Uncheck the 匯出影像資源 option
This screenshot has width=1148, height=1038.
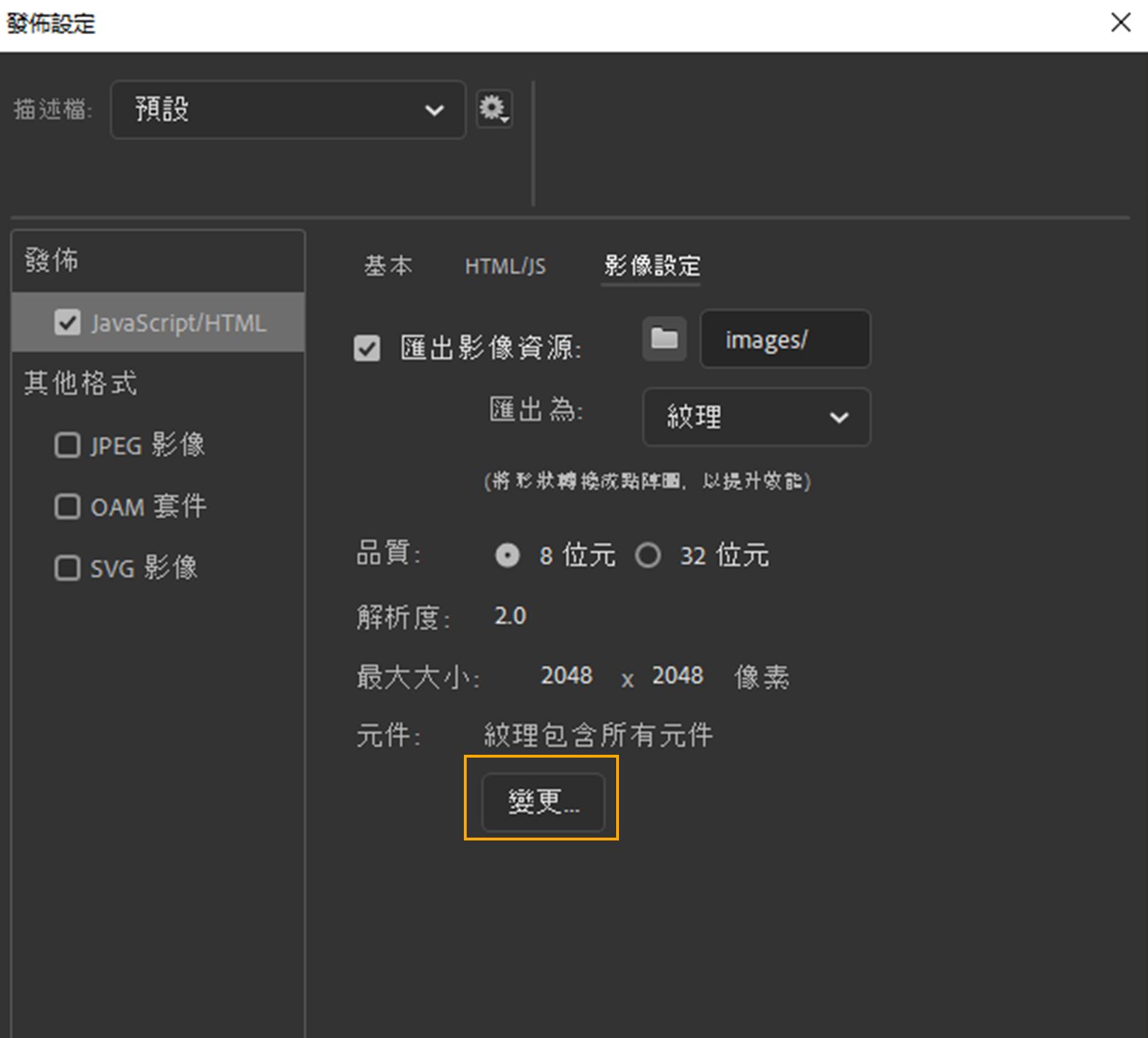coord(367,348)
